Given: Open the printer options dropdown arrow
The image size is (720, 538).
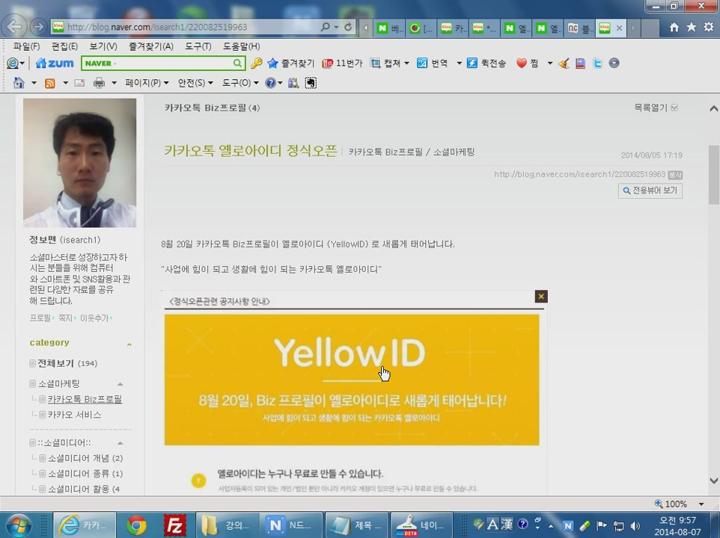Looking at the screenshot, I should [x=114, y=83].
